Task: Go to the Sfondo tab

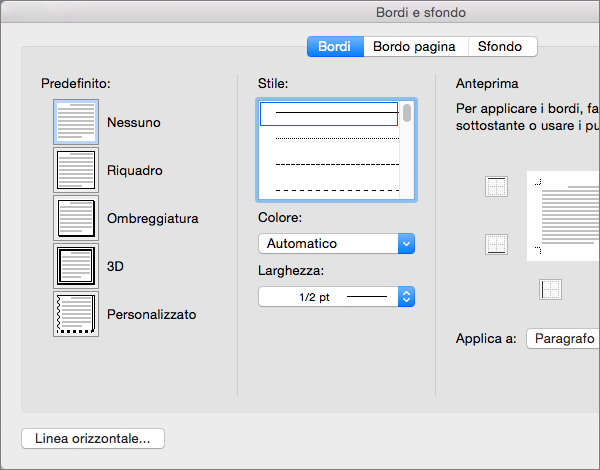Action: [502, 47]
